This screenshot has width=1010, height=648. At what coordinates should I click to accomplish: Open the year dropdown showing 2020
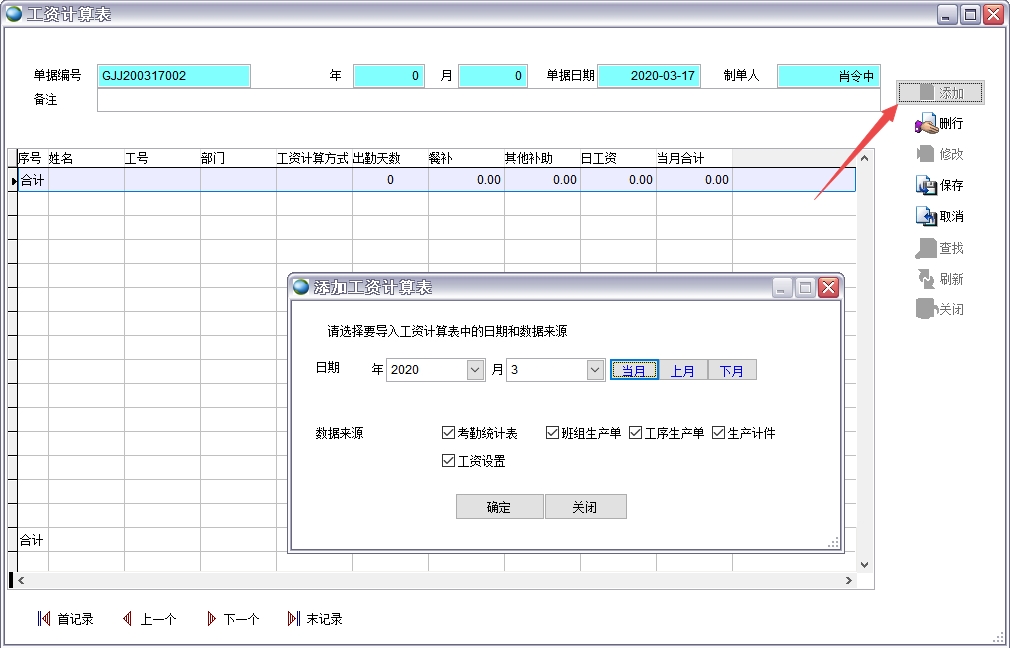click(475, 370)
